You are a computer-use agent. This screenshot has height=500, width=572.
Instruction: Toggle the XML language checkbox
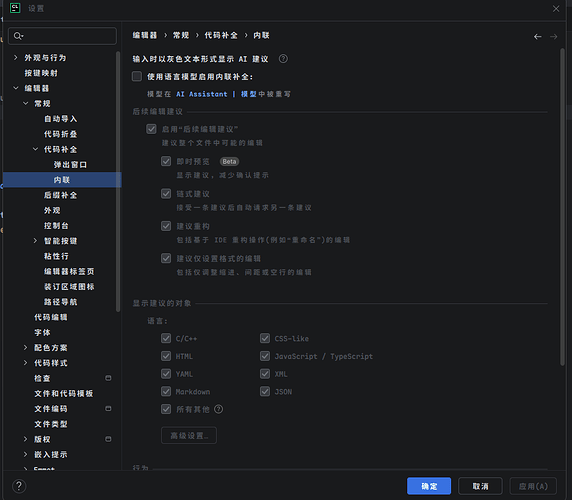265,374
